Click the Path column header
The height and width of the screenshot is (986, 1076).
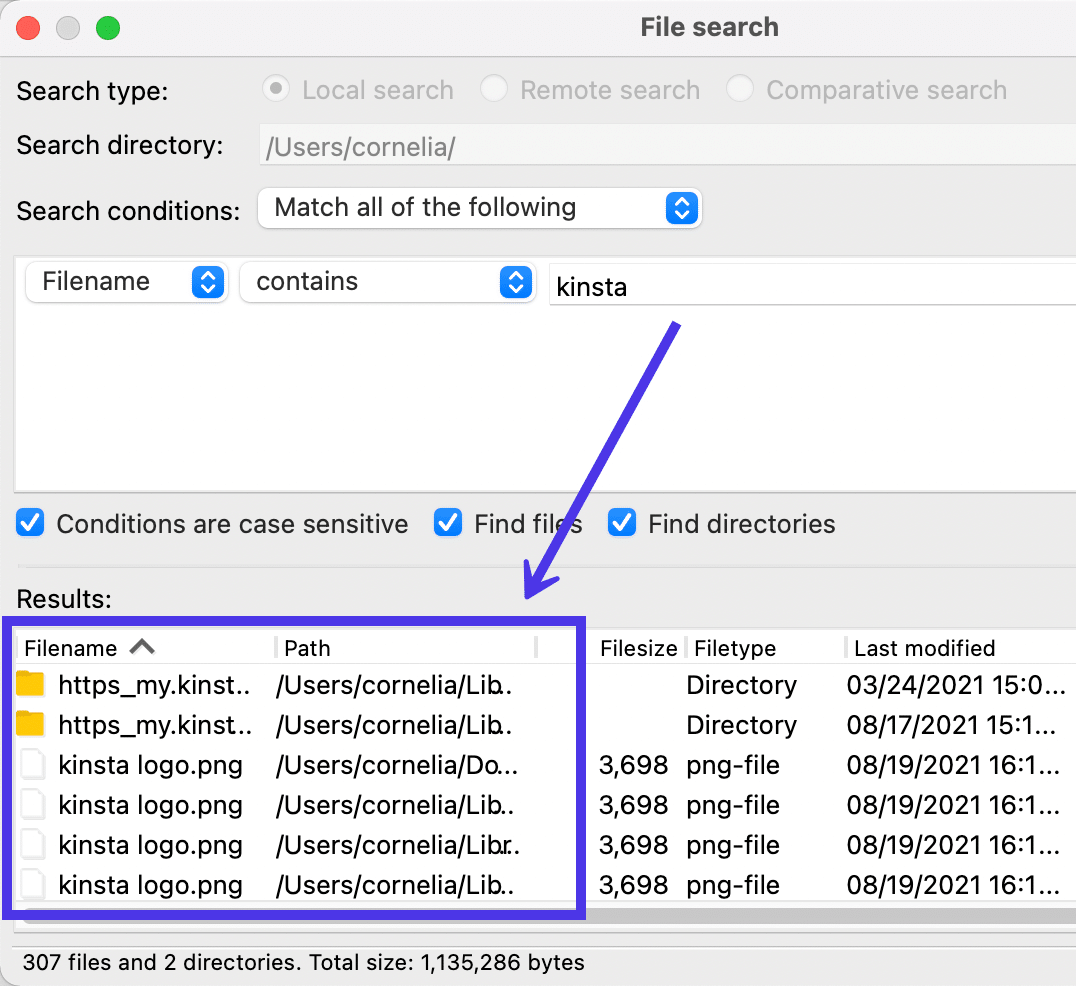[307, 648]
